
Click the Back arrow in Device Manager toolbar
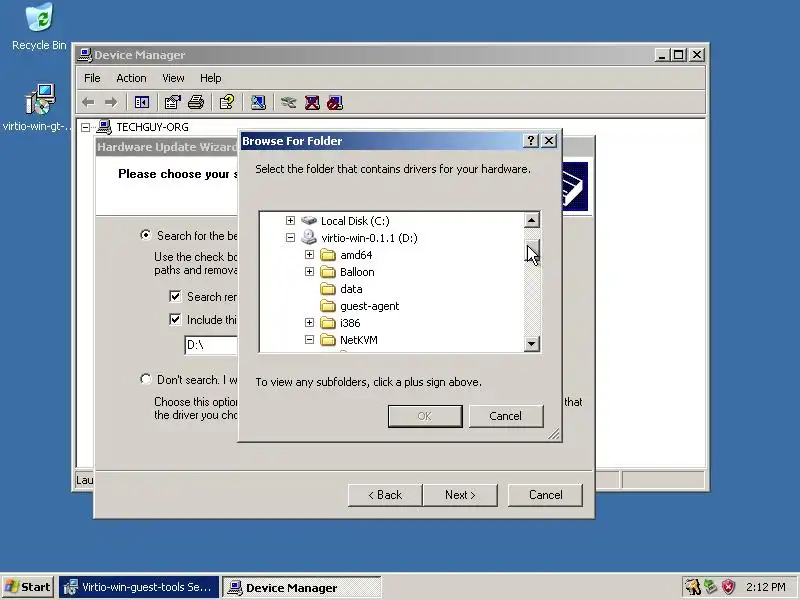click(88, 103)
